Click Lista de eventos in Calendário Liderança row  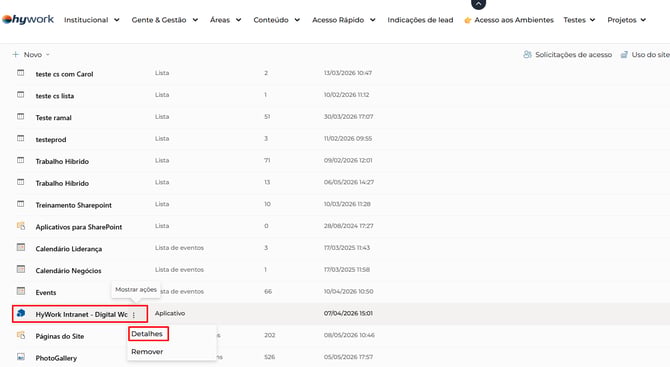[x=179, y=247]
